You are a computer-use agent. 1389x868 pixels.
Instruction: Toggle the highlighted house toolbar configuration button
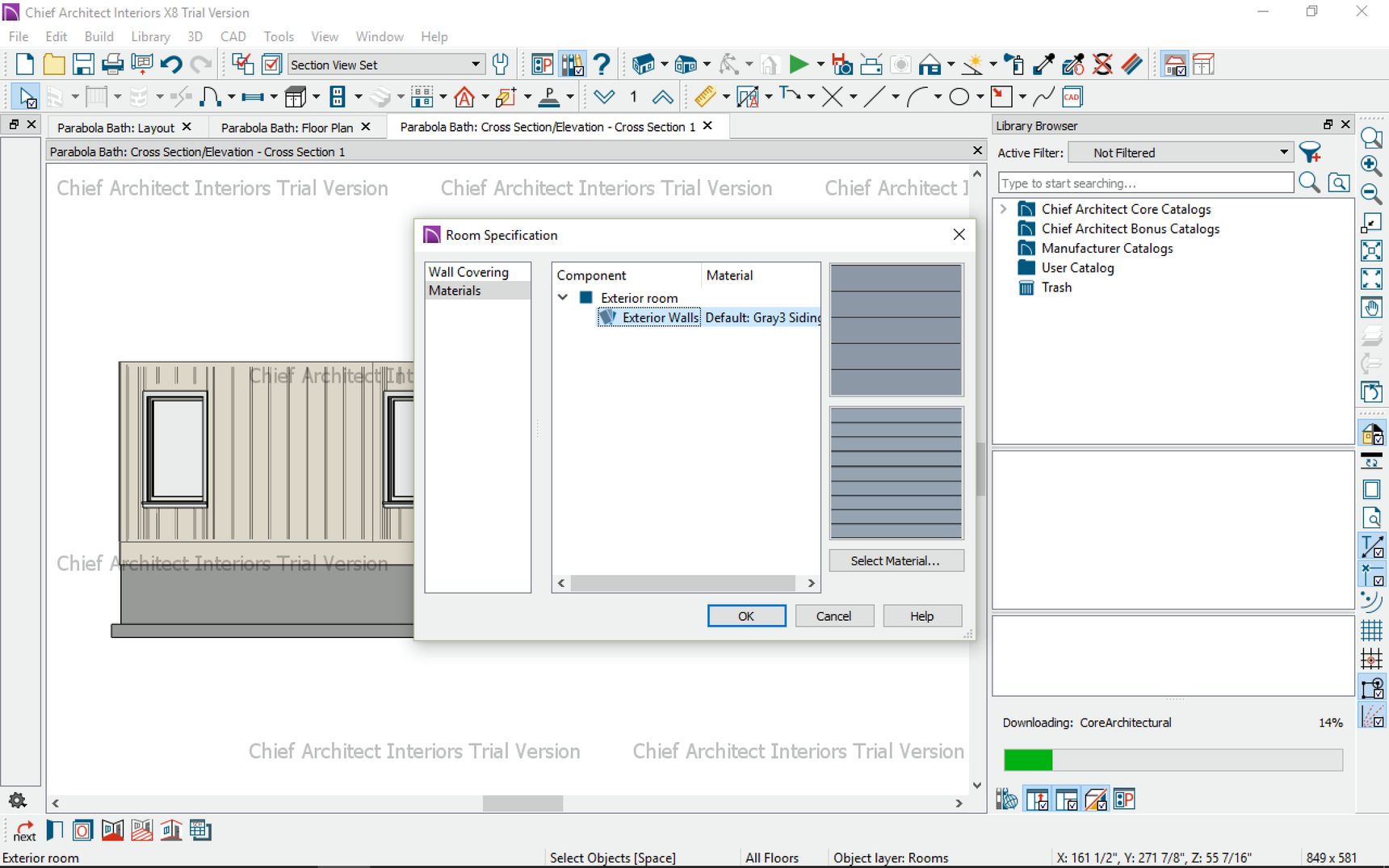1175,65
